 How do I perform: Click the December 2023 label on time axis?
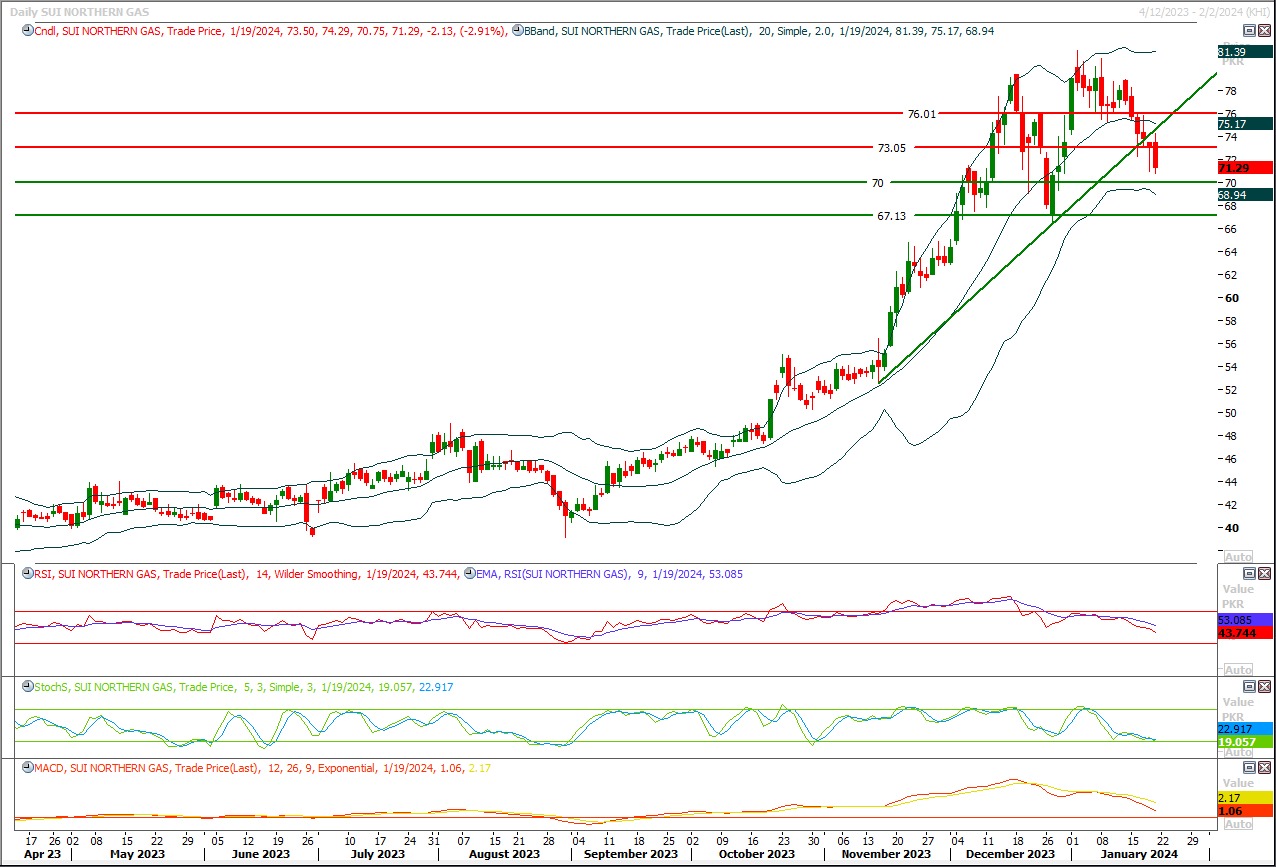(x=1009, y=854)
